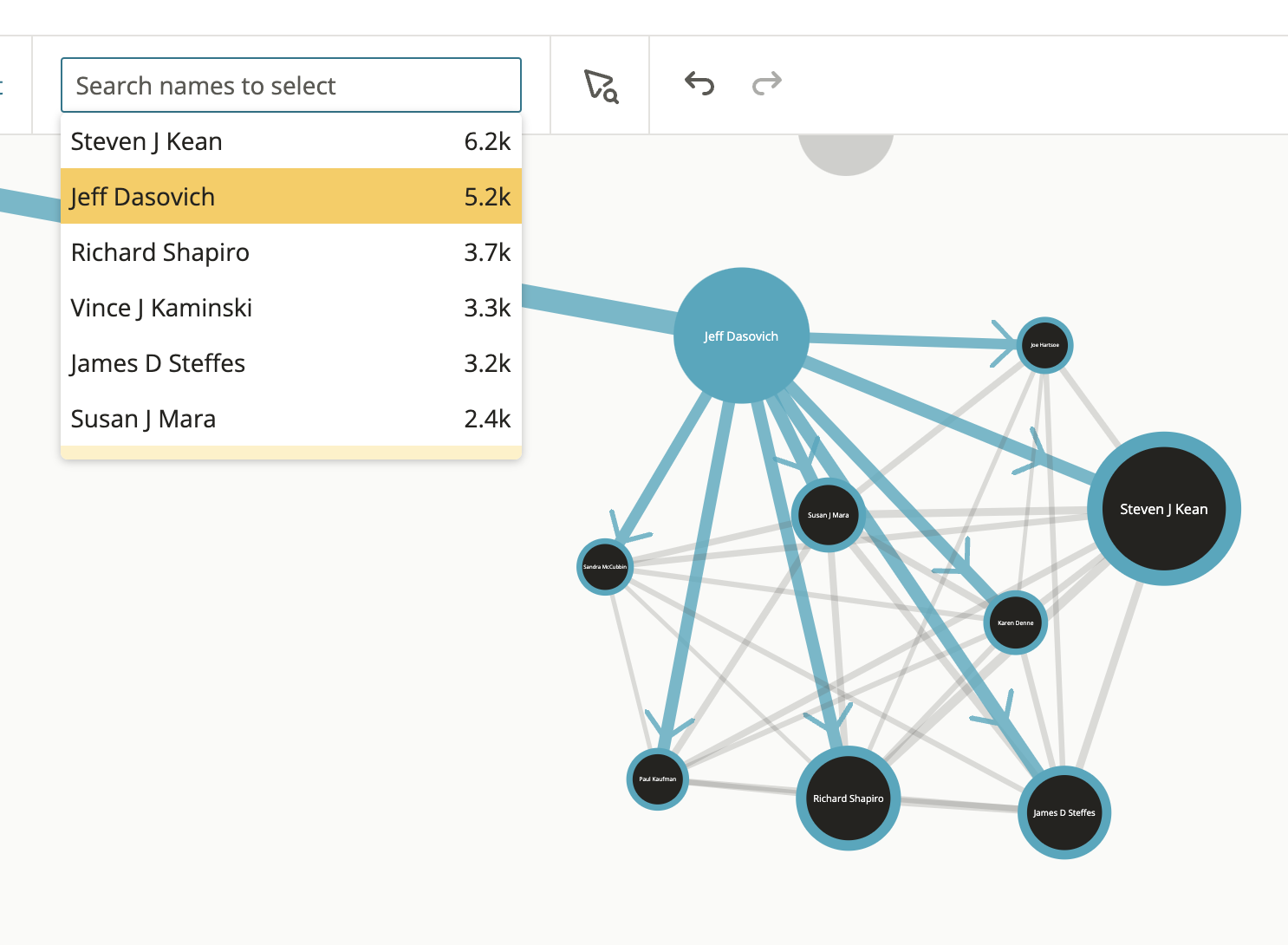Click the gray partially hidden node at top

point(845,154)
